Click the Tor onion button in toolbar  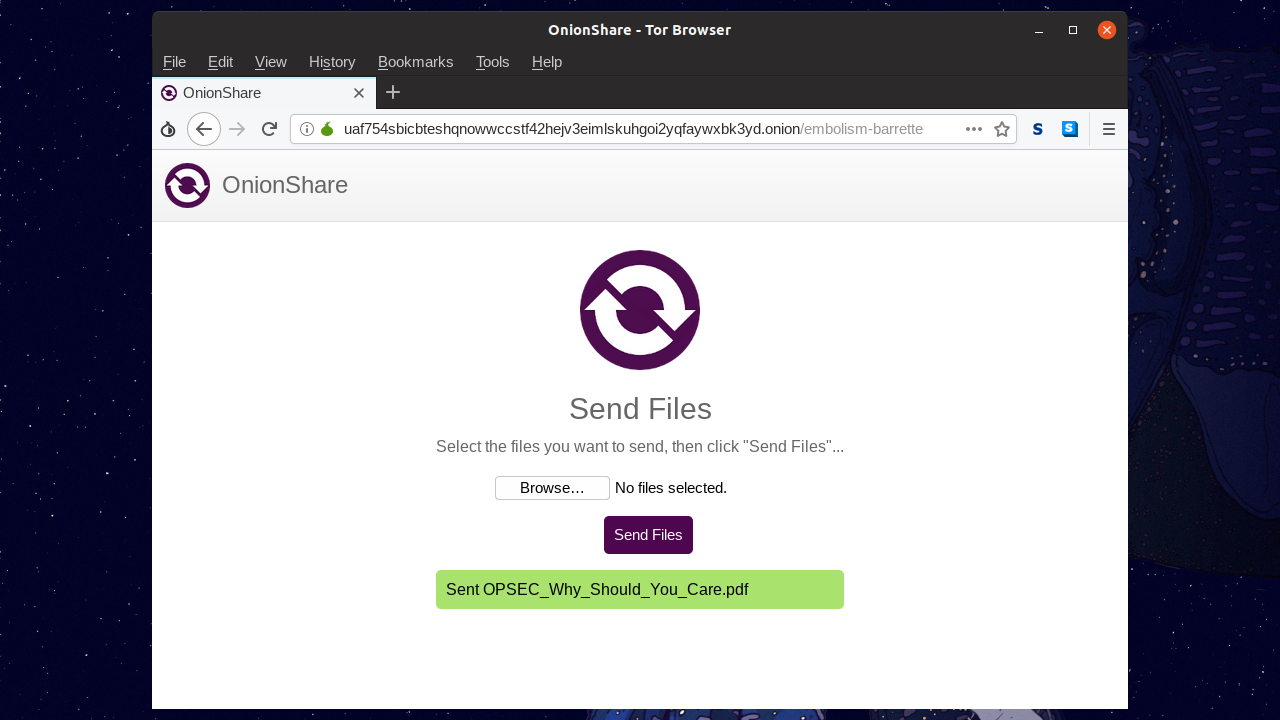click(168, 129)
